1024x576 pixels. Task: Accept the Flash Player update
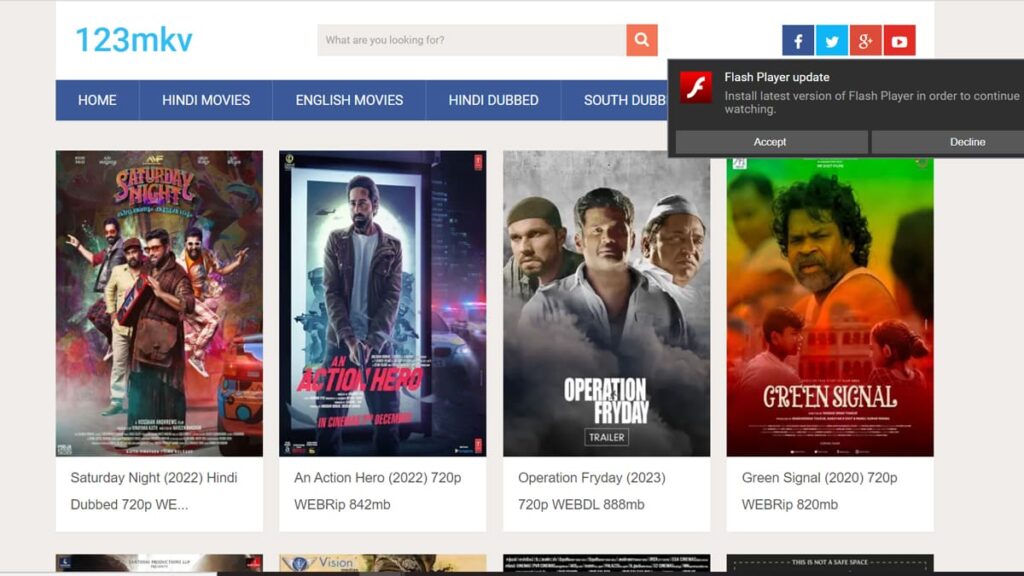point(770,142)
